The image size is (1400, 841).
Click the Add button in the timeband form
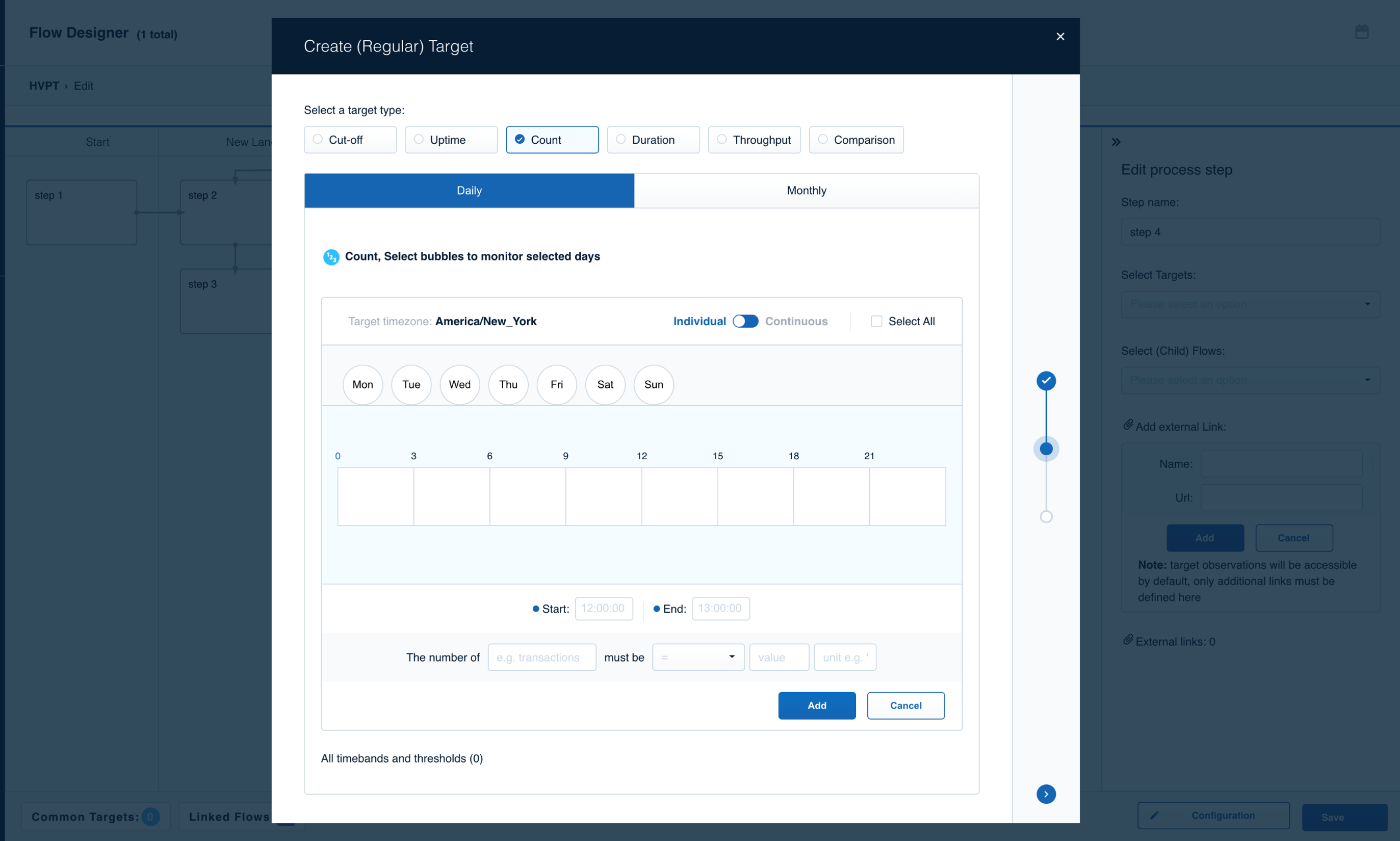pos(816,705)
